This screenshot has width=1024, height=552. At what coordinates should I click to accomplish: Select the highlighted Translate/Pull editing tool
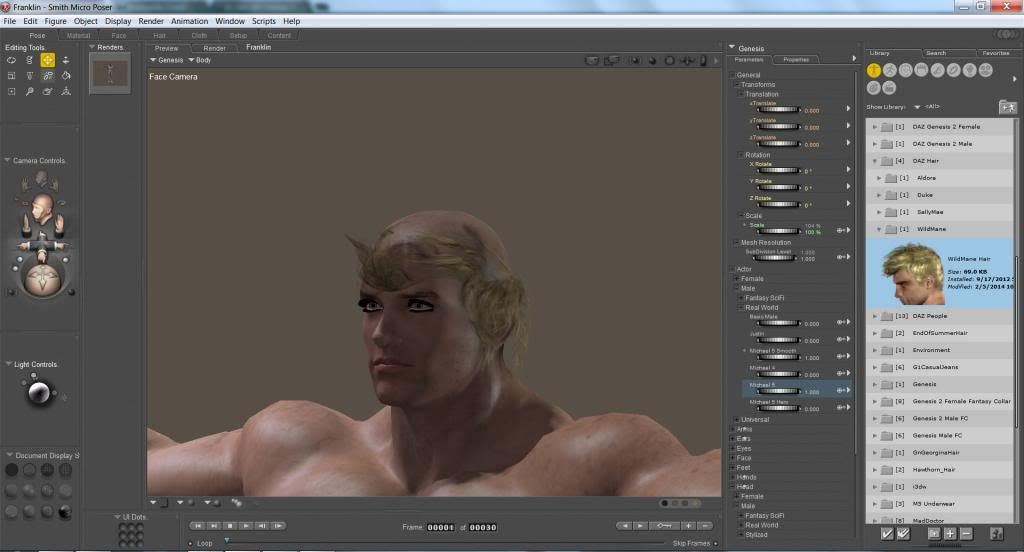(x=47, y=60)
